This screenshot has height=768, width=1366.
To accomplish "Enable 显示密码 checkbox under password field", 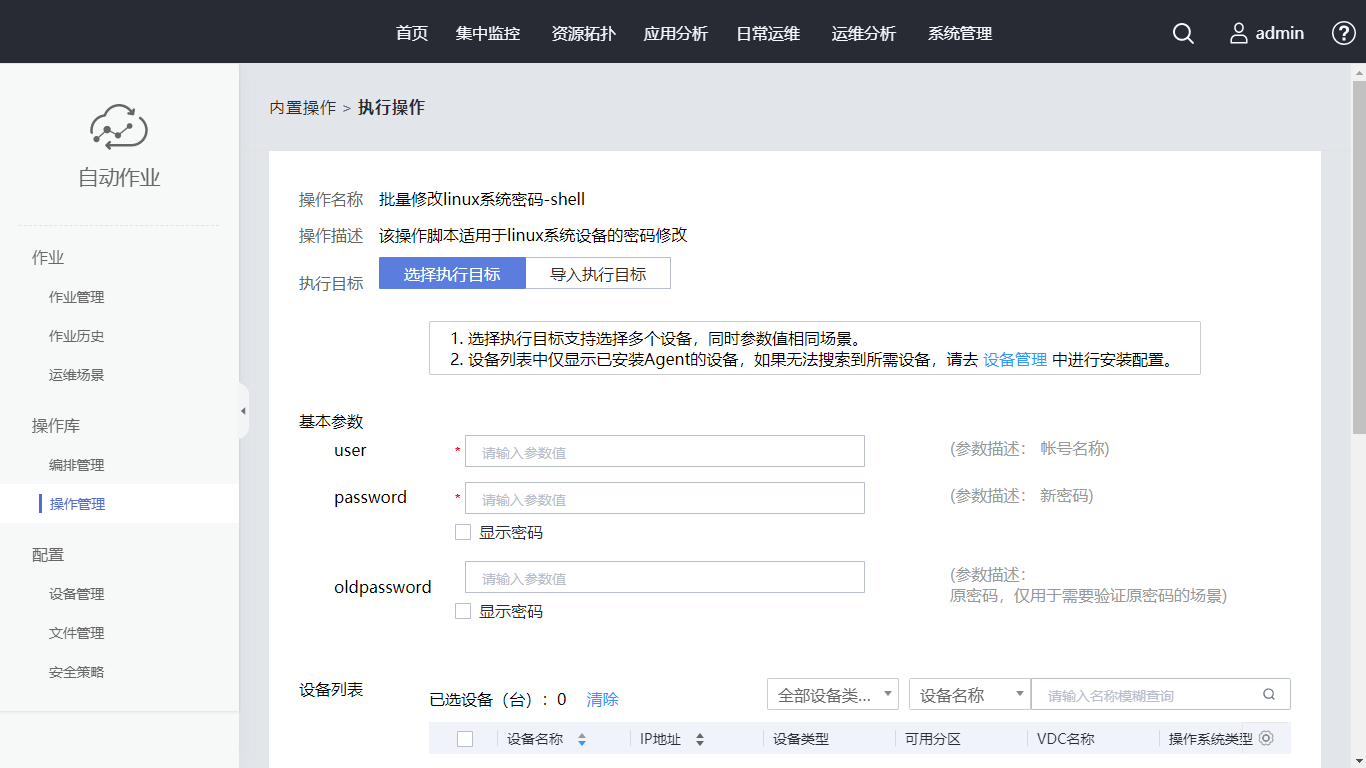I will pyautogui.click(x=463, y=532).
